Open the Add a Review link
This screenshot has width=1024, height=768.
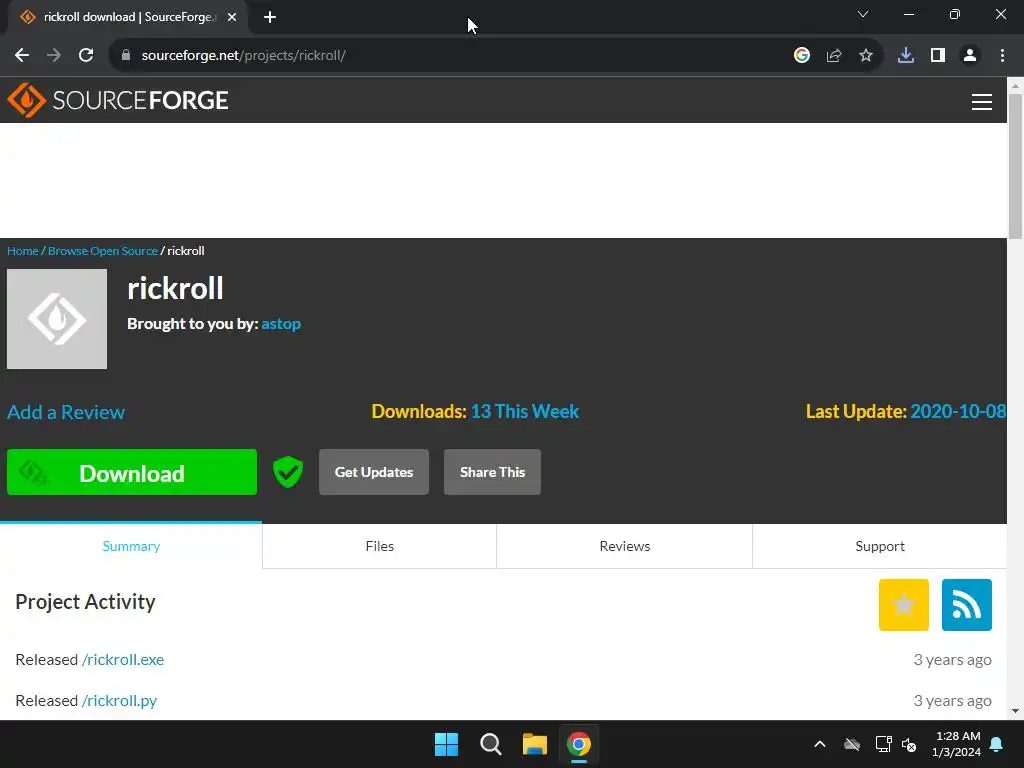[x=66, y=412]
